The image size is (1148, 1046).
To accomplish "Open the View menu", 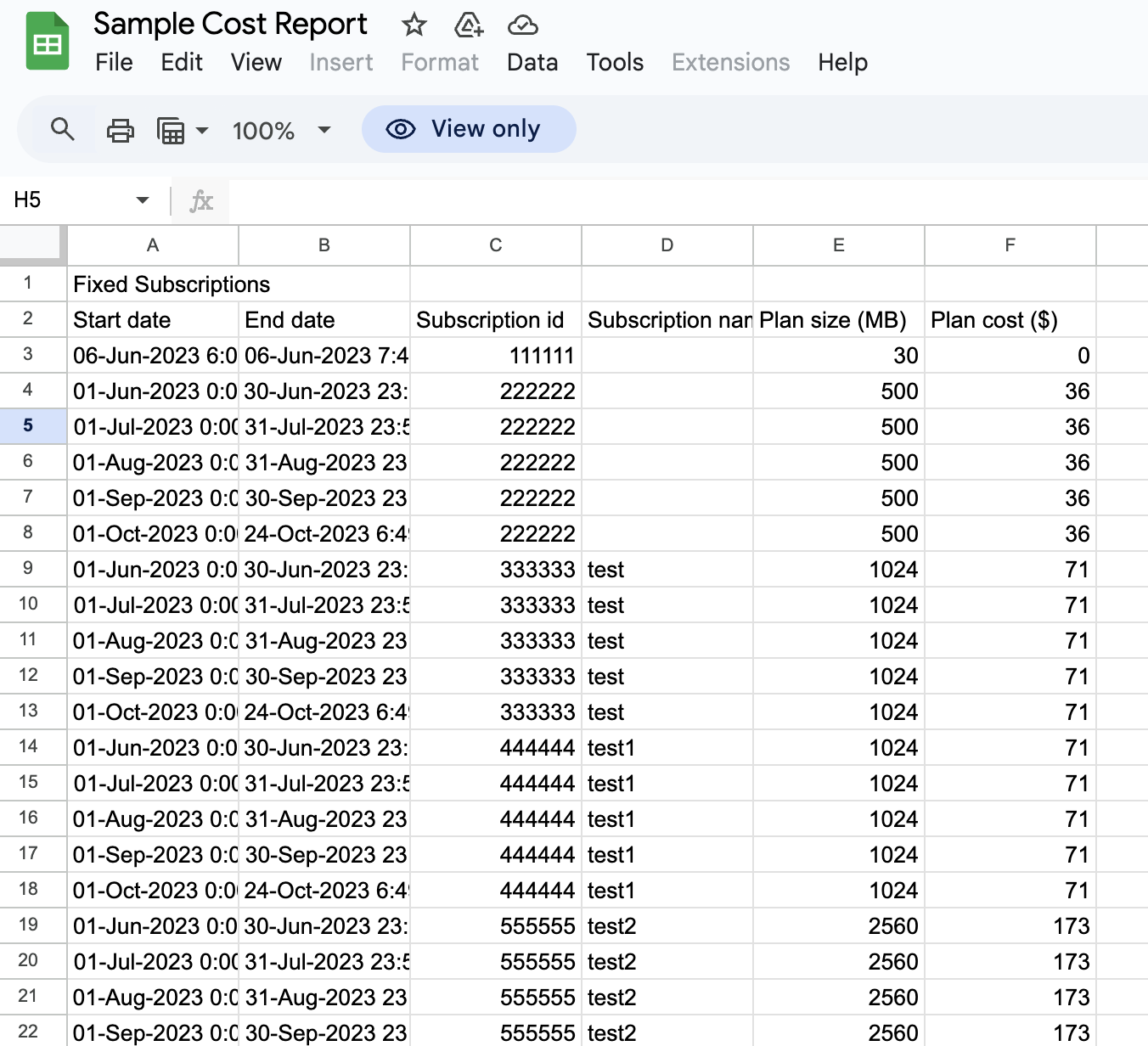I will 256,63.
